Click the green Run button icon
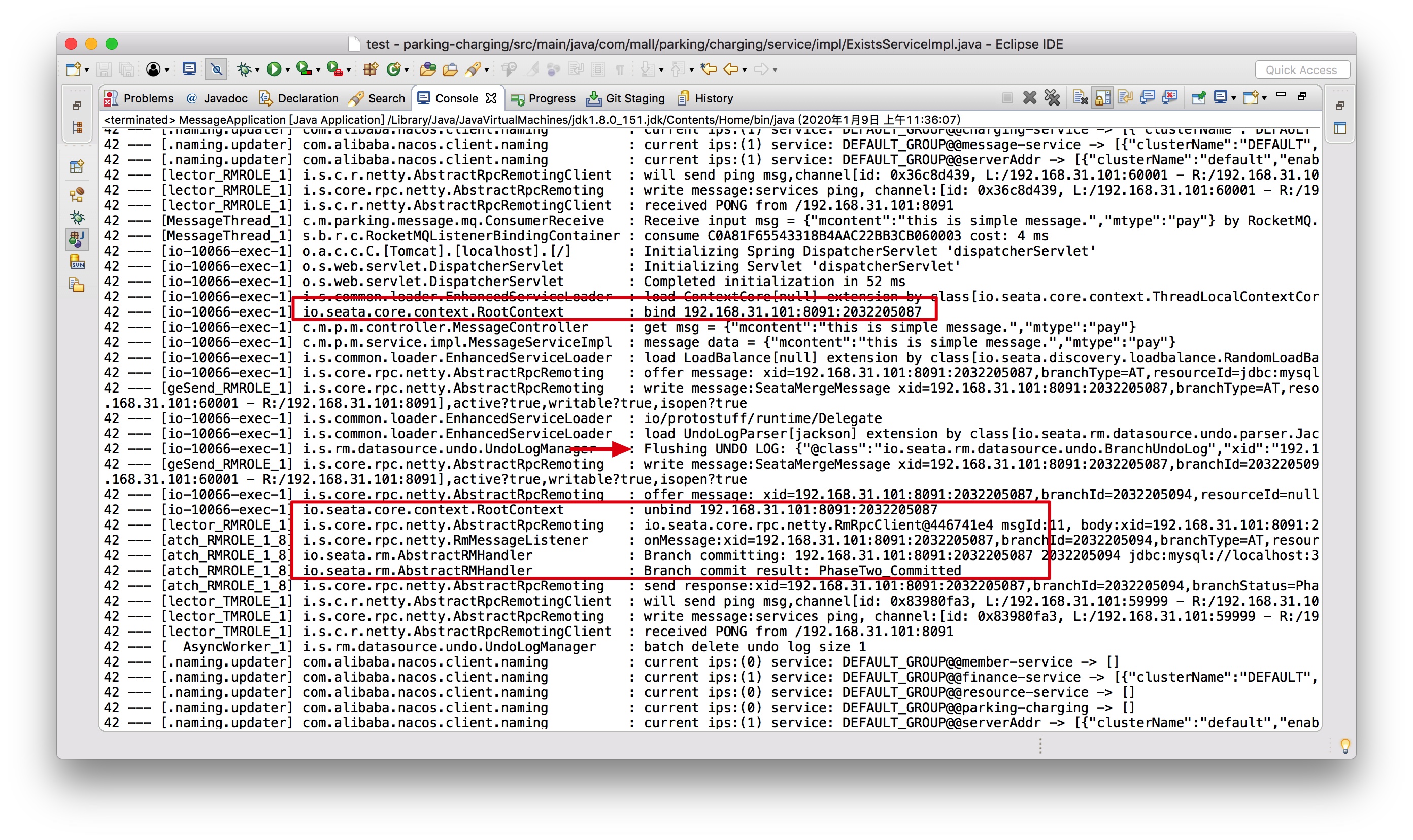1413x840 pixels. [x=274, y=69]
